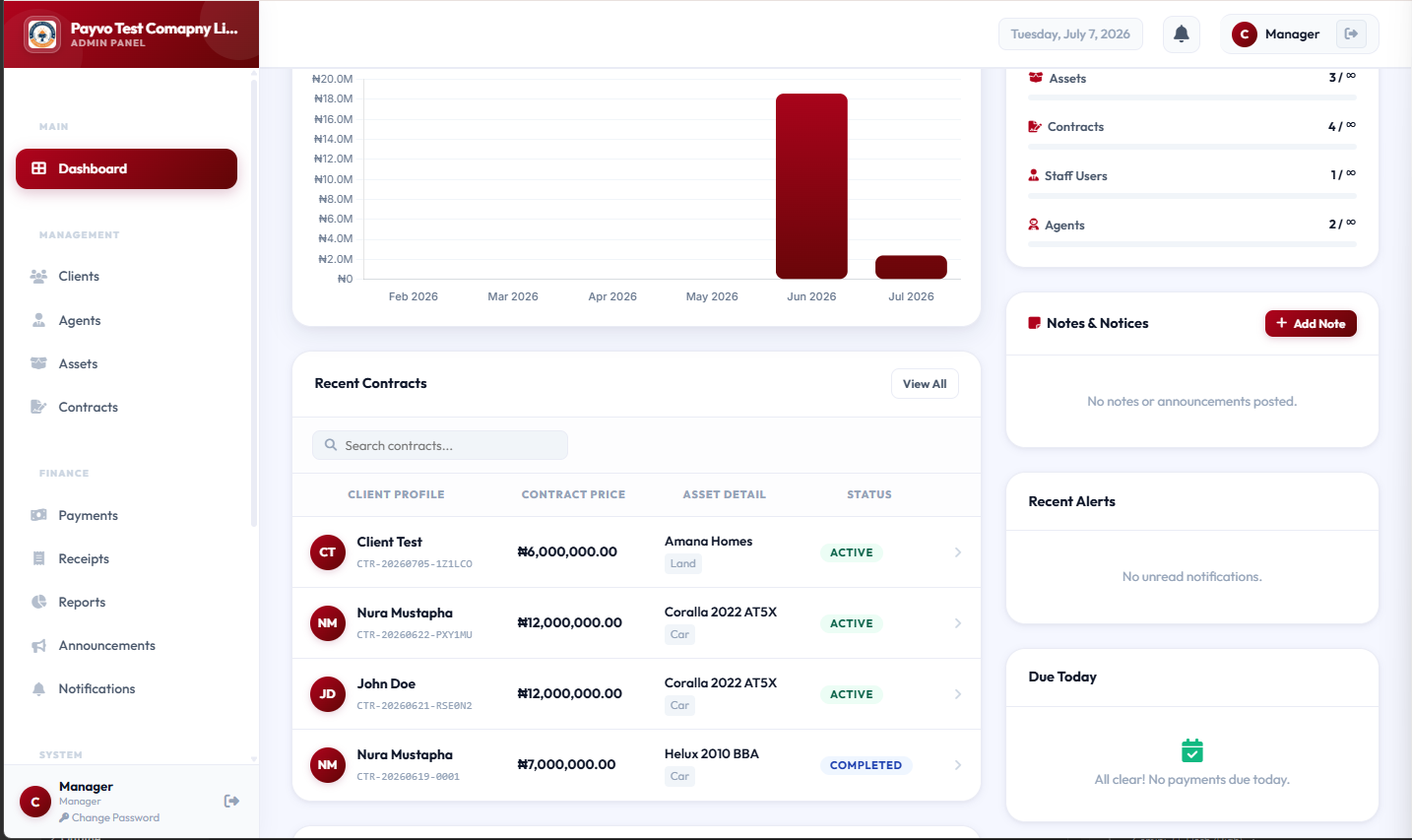1412x840 pixels.
Task: Open chevron on CTR-20260622-PXY1MU row
Action: (958, 623)
